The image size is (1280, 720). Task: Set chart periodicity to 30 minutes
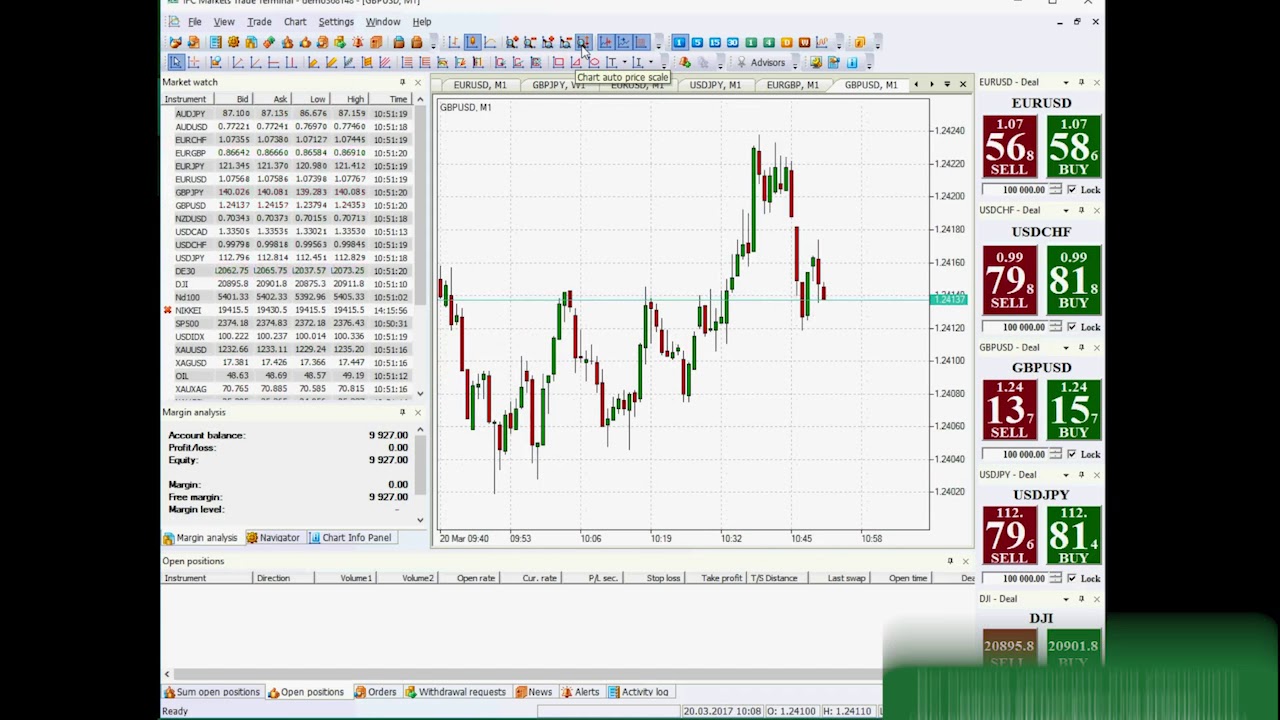click(732, 42)
